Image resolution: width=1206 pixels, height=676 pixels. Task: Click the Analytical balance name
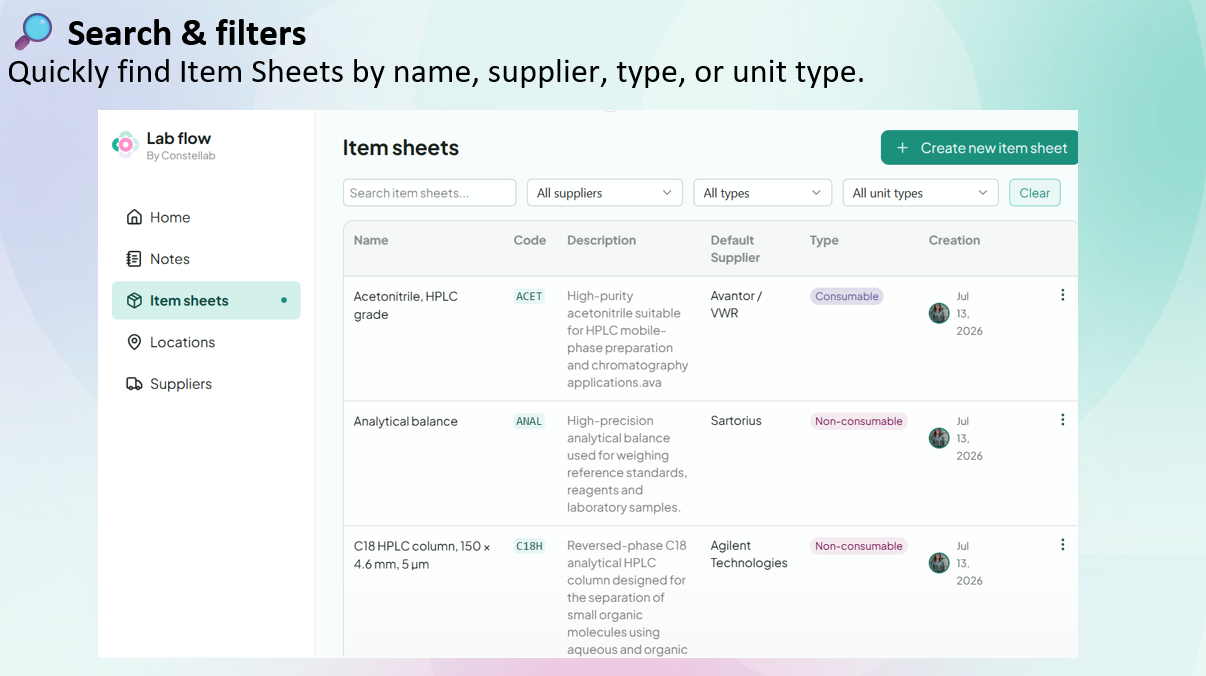(406, 421)
